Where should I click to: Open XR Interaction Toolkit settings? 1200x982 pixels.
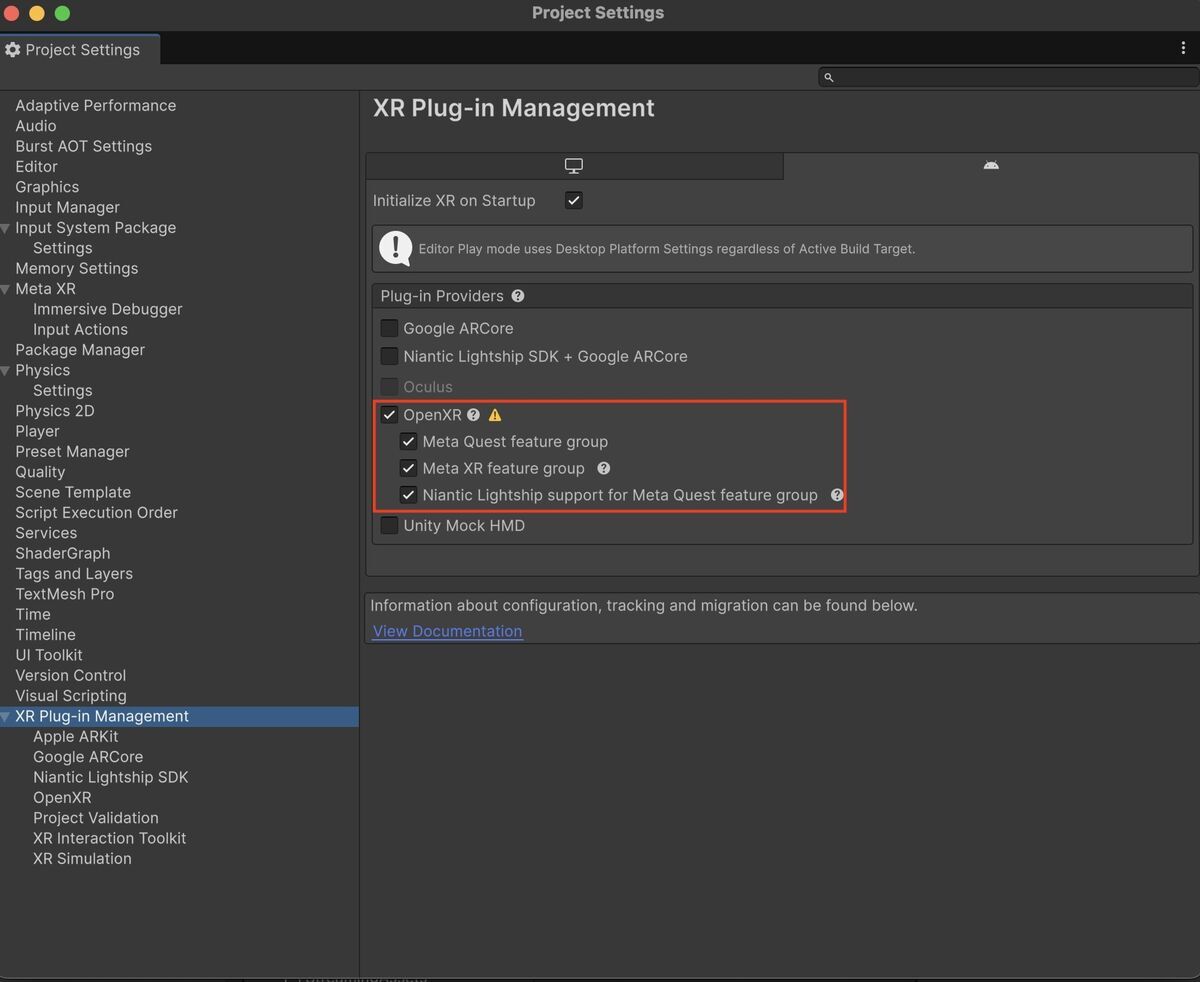coord(110,838)
